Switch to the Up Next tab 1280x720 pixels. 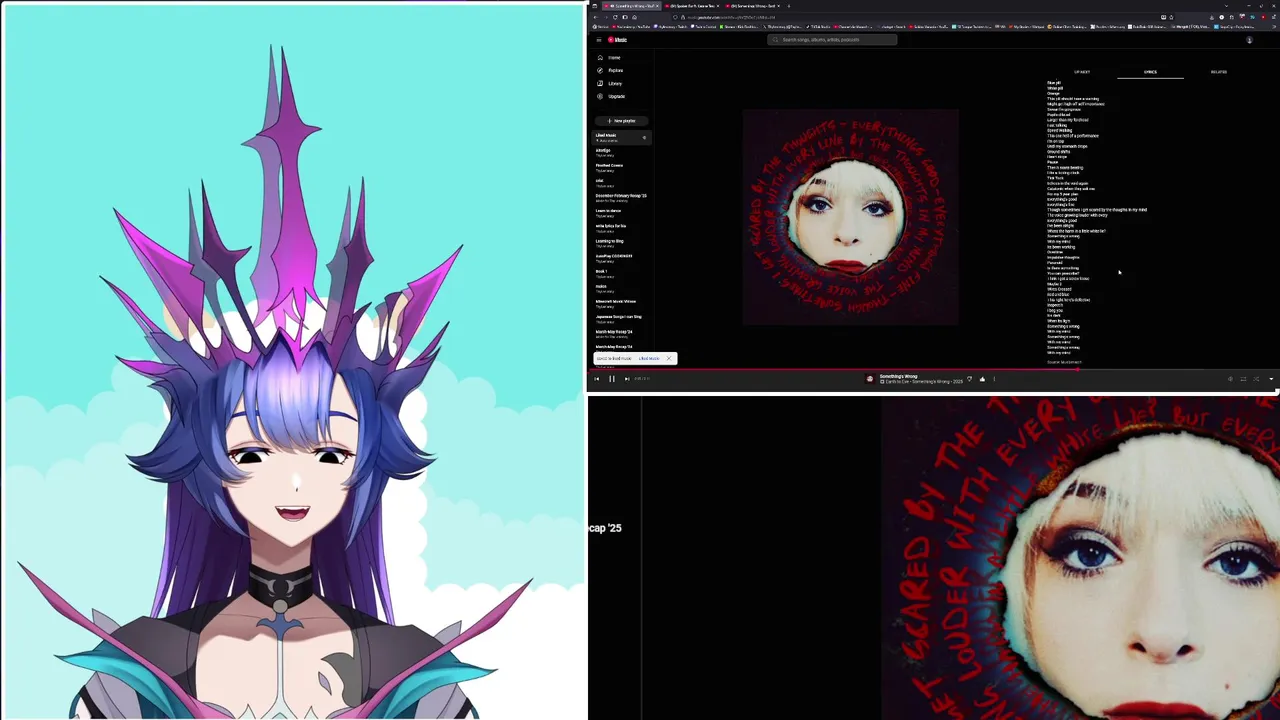click(x=1082, y=72)
